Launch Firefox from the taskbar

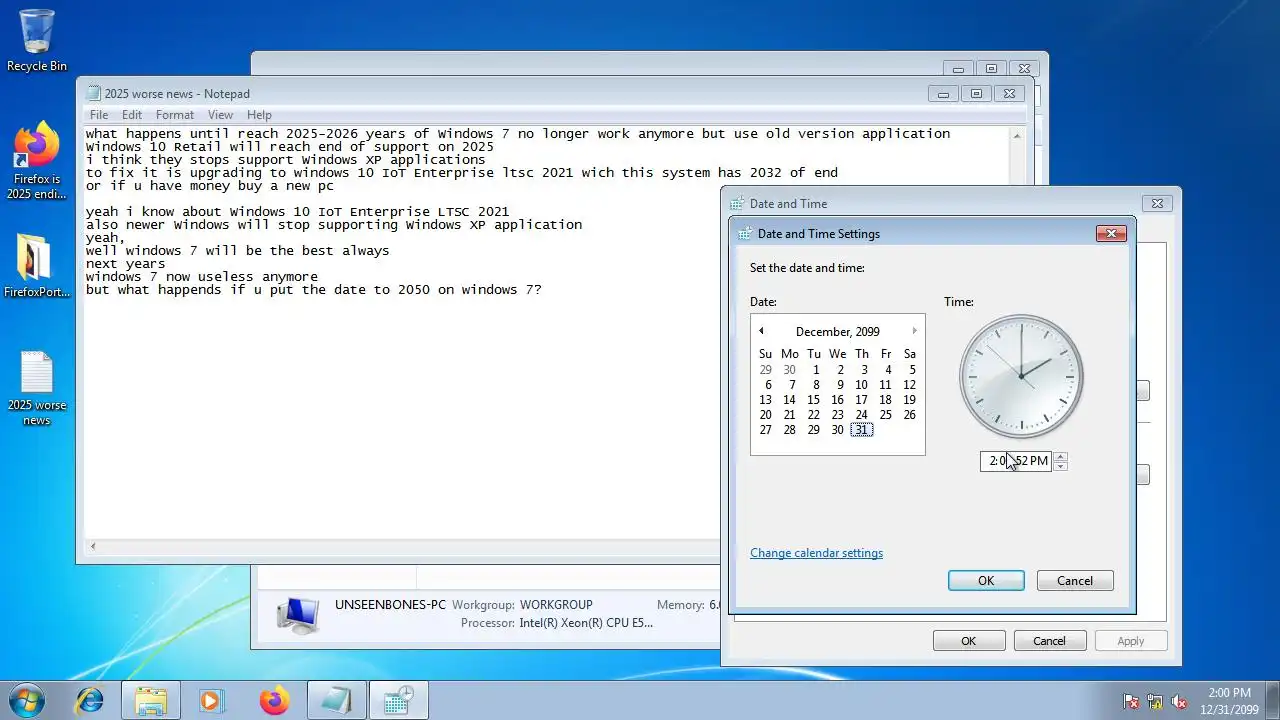point(273,700)
